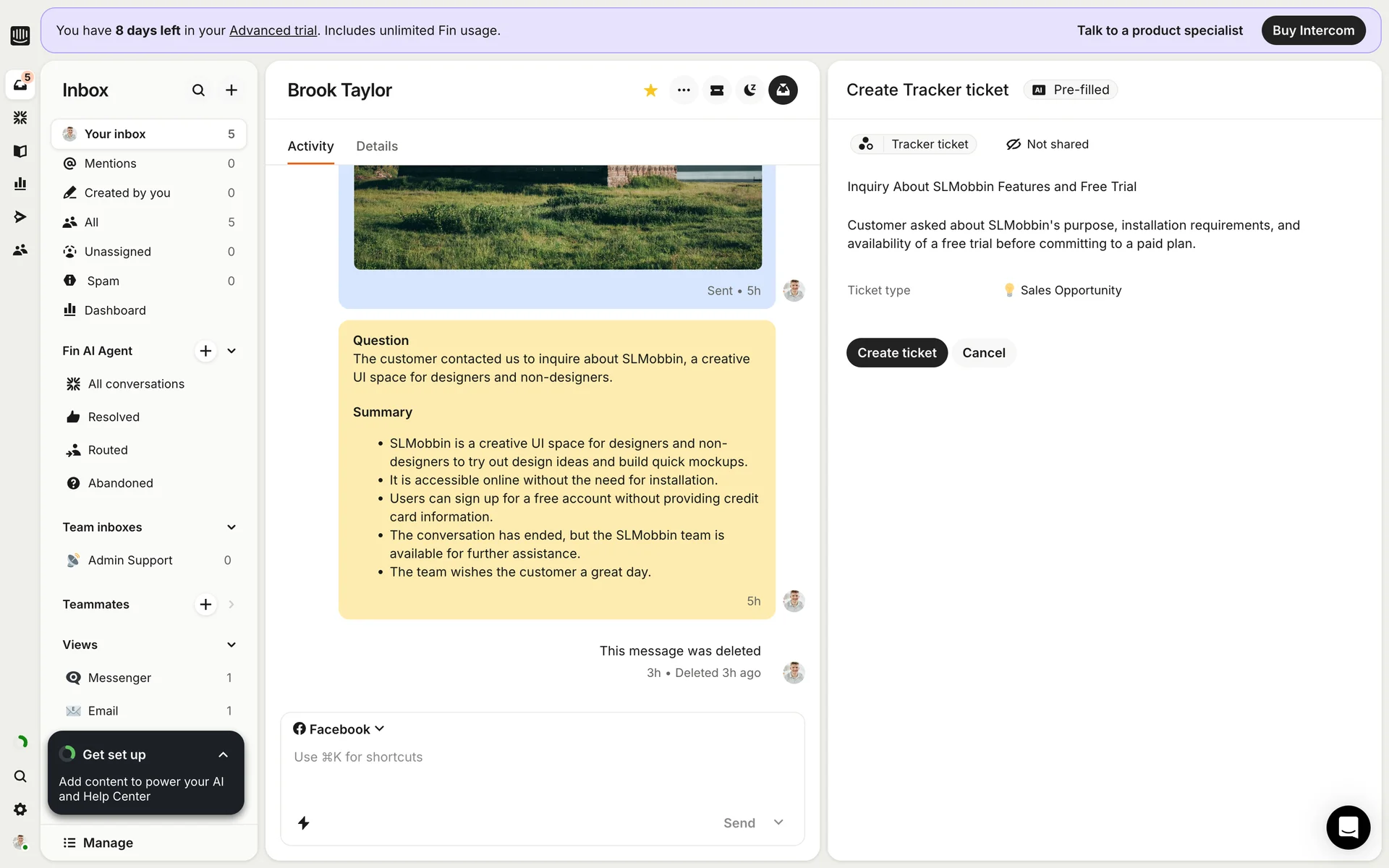Follow the Advanced trial link
Image resolution: width=1389 pixels, height=868 pixels.
273,30
